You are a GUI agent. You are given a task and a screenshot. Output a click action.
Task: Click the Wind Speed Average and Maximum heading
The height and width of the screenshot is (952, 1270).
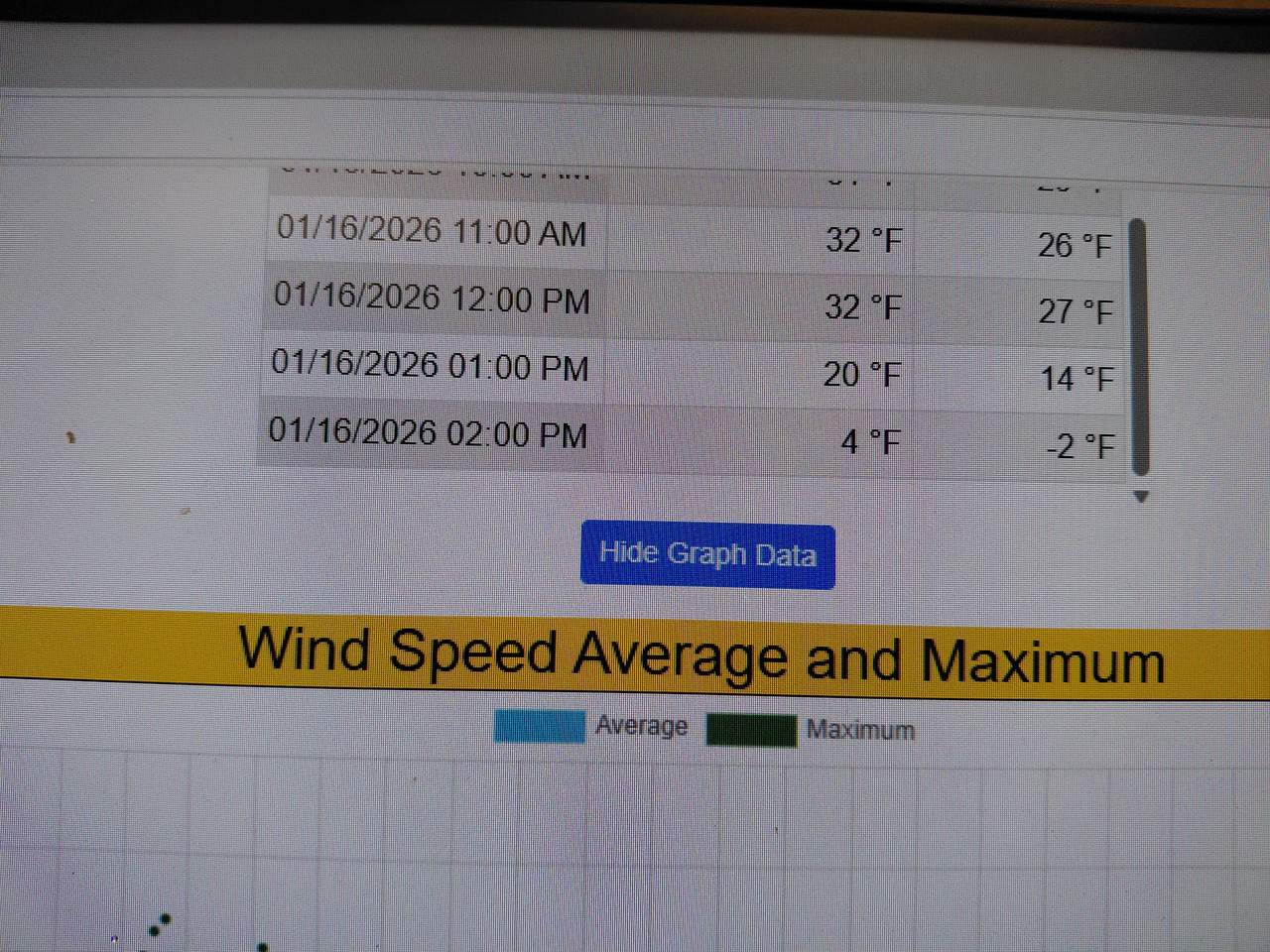(x=701, y=655)
